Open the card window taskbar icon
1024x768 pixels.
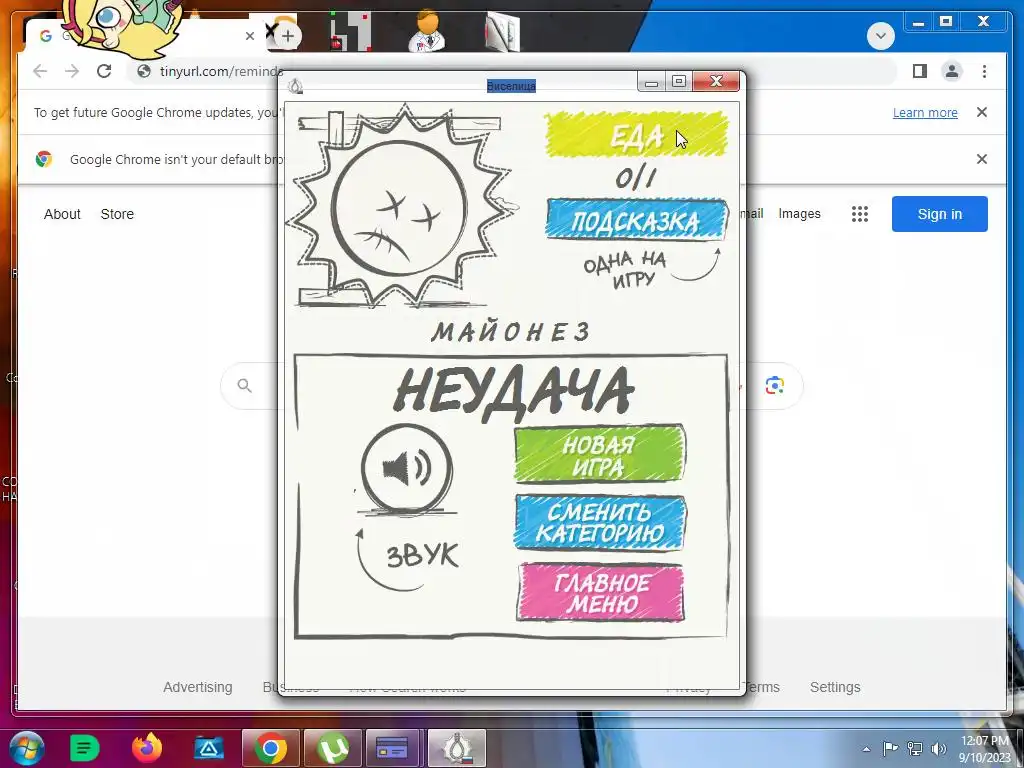(392, 748)
